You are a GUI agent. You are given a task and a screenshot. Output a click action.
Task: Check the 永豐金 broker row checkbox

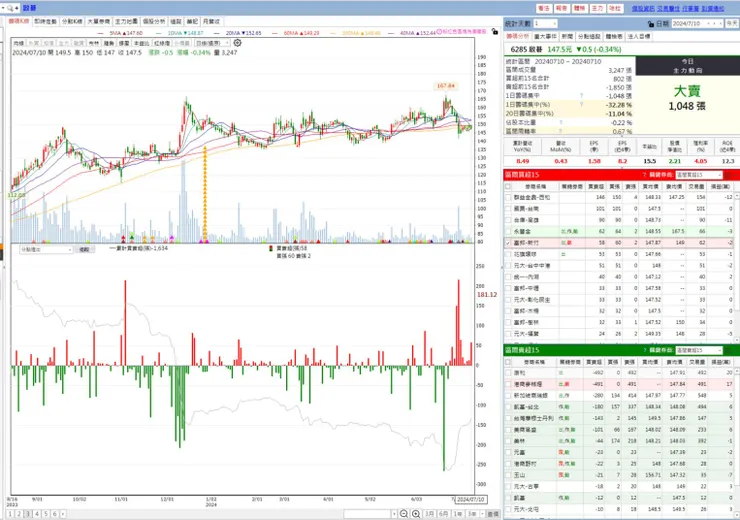508,232
